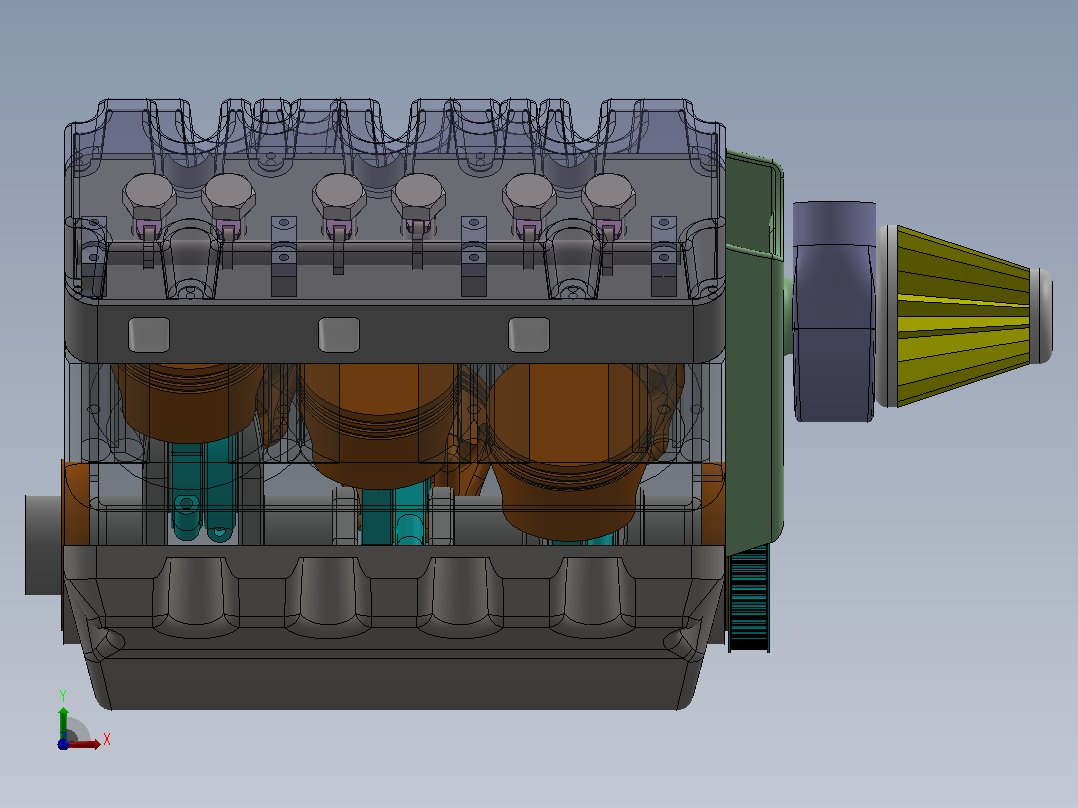Select the teal toothed belt pulley

click(748, 597)
